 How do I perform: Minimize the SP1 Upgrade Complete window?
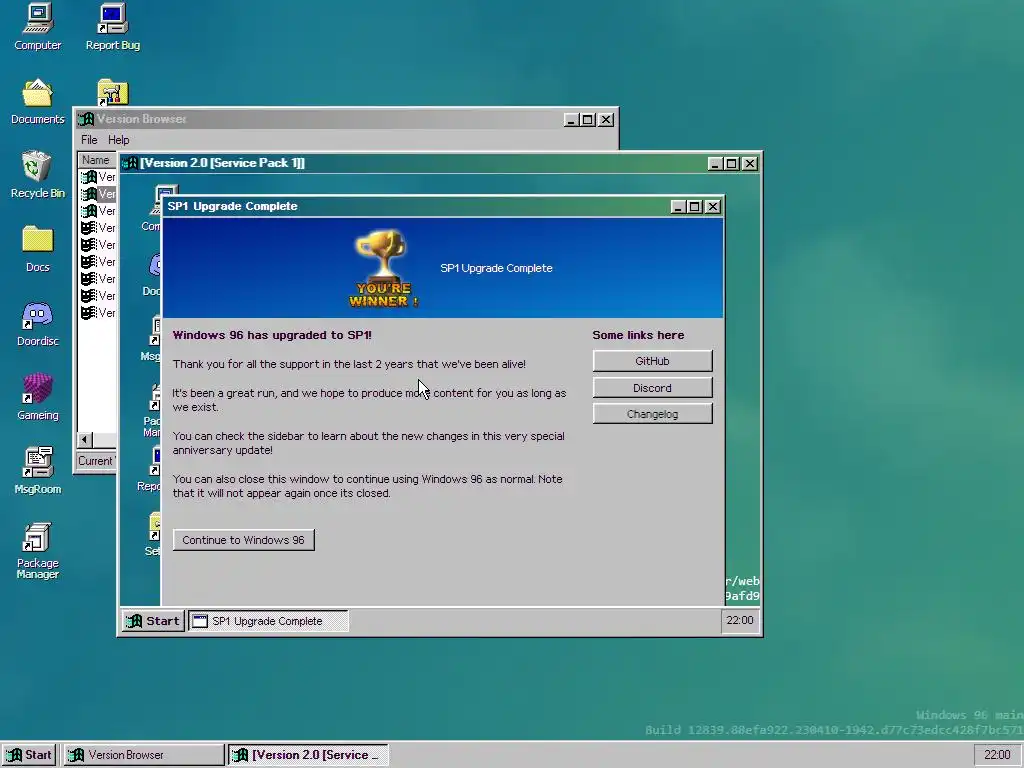[678, 207]
